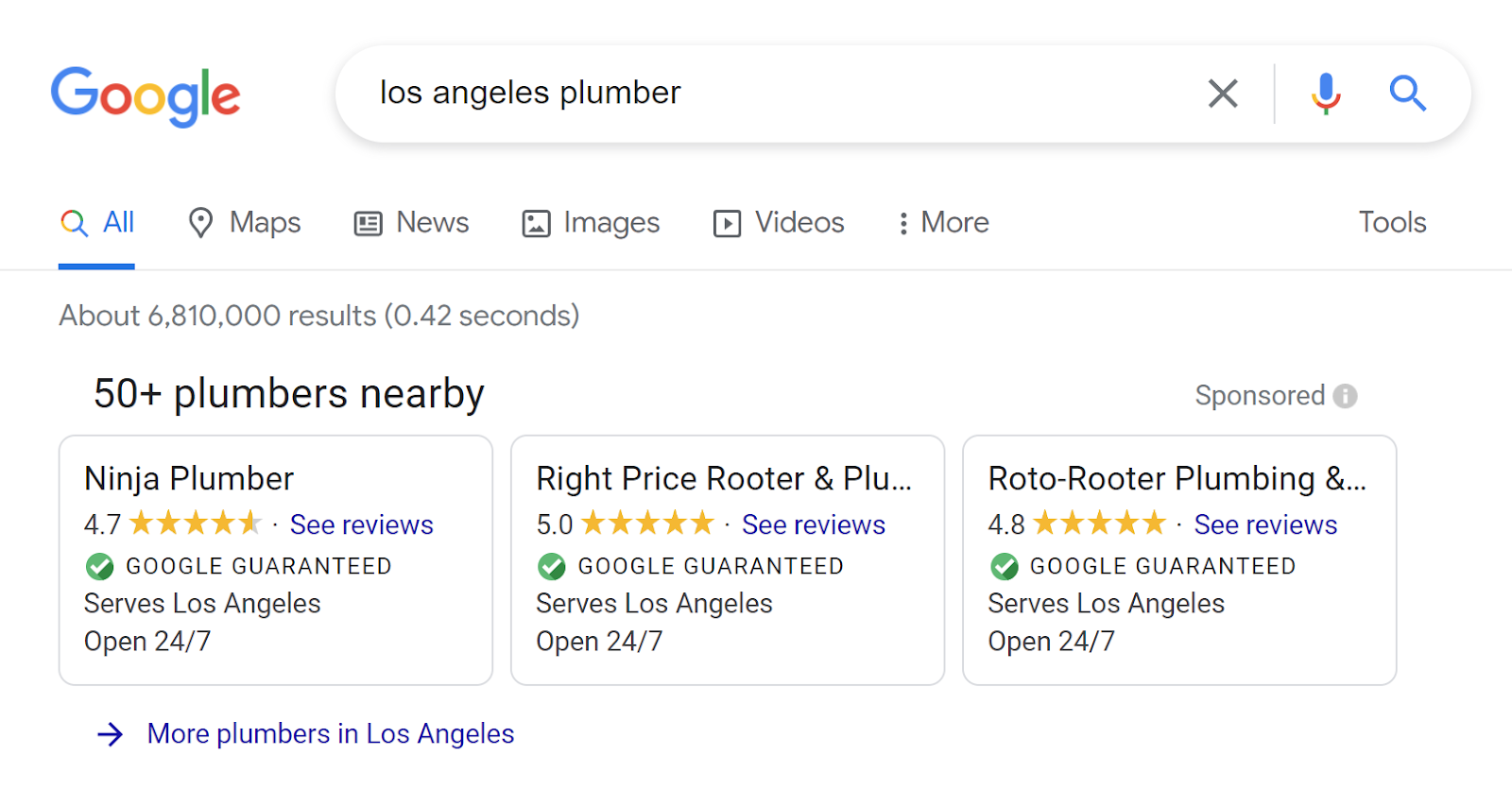
Task: Open the Roto-Rooter Plumbing listing title
Action: (x=1176, y=479)
